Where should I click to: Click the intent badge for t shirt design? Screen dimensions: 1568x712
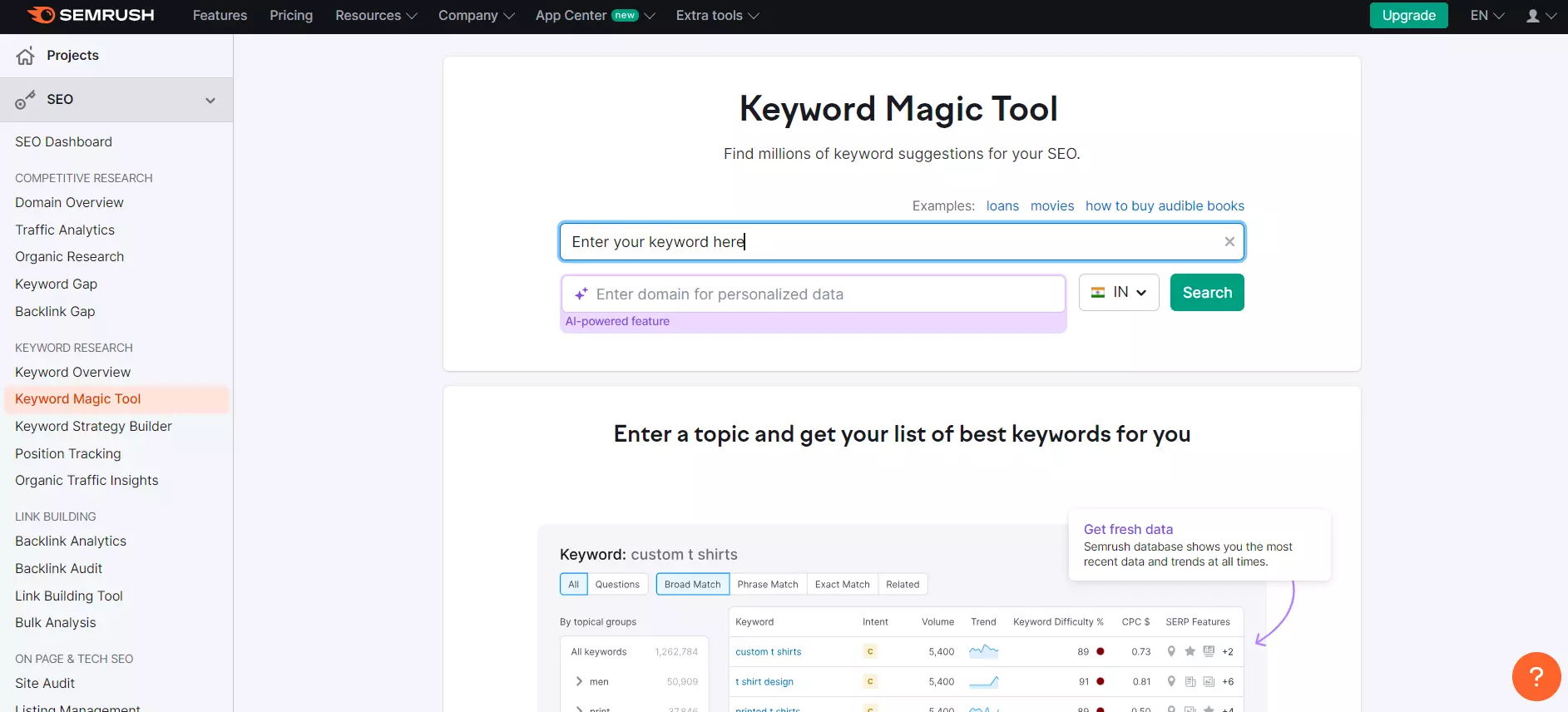click(x=870, y=682)
